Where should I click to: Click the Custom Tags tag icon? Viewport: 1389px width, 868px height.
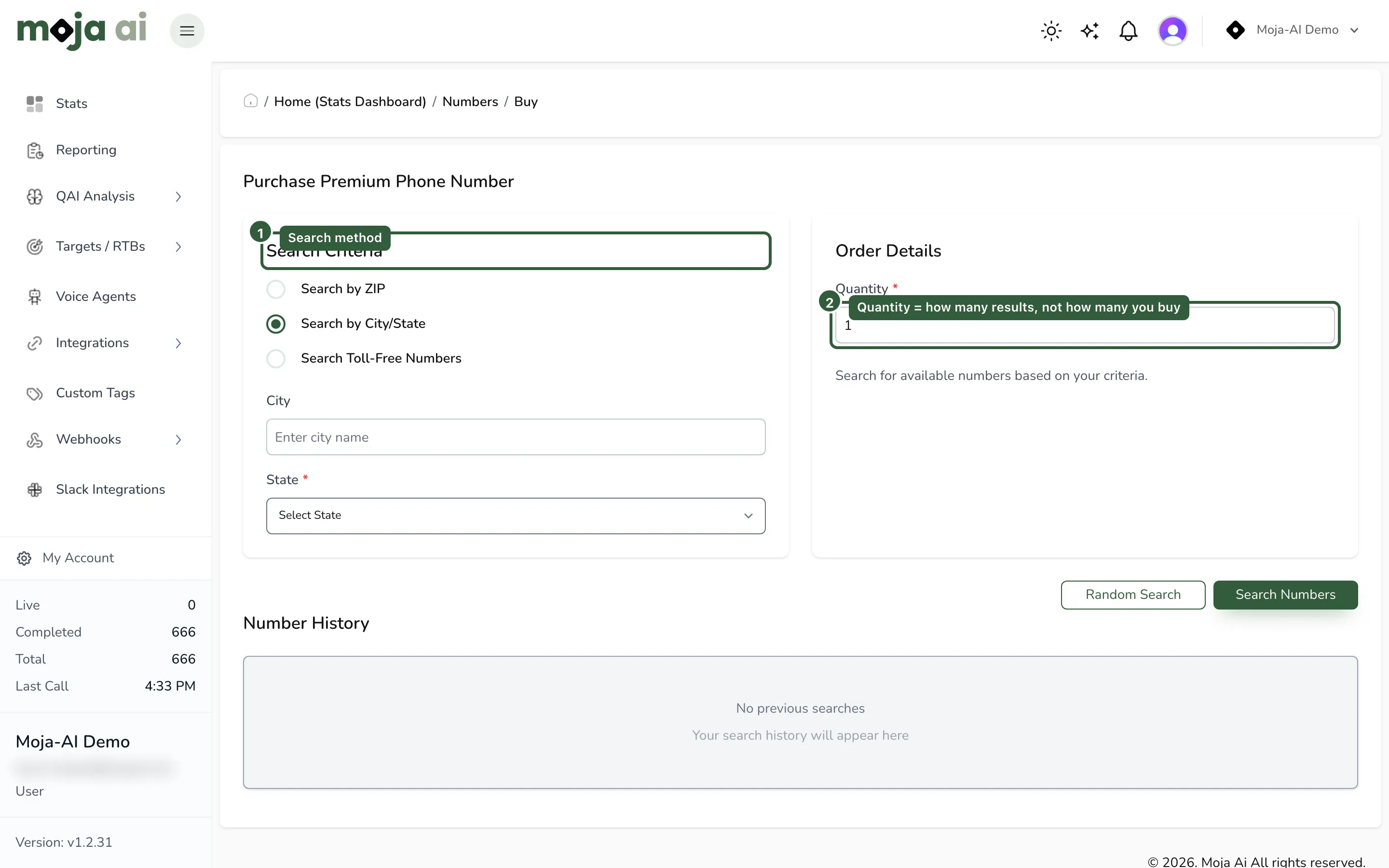[x=34, y=393]
